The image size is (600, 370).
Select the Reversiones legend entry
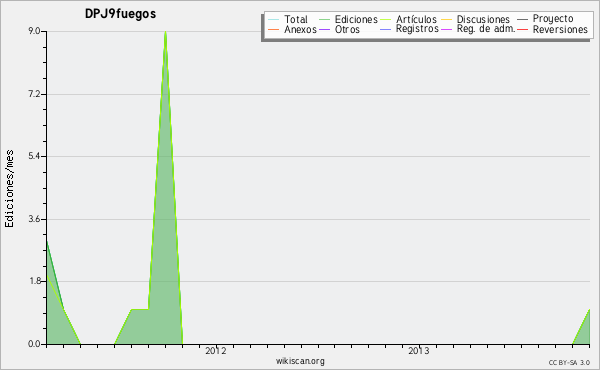552,29
